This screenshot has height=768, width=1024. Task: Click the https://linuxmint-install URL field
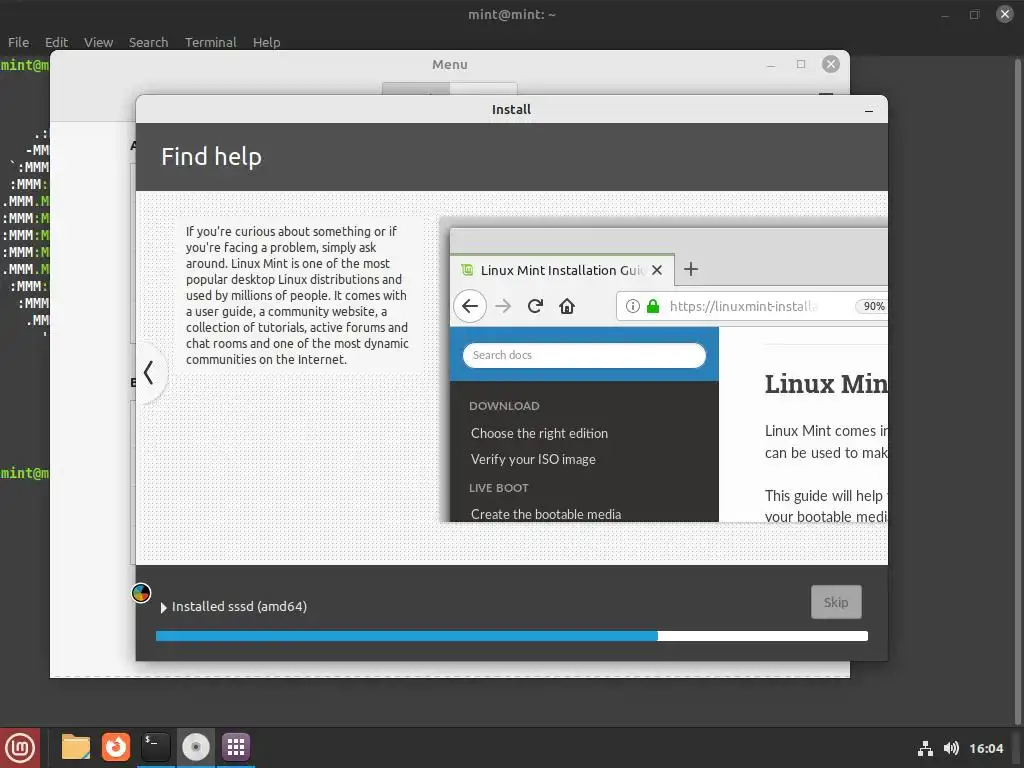coord(752,306)
